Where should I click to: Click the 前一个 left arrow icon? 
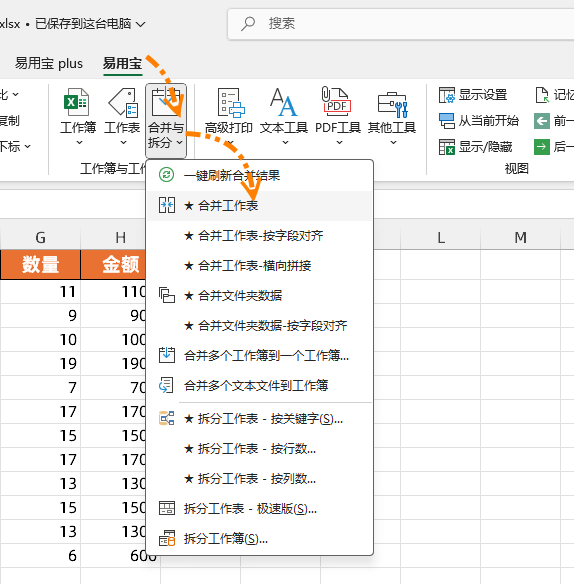click(x=542, y=121)
